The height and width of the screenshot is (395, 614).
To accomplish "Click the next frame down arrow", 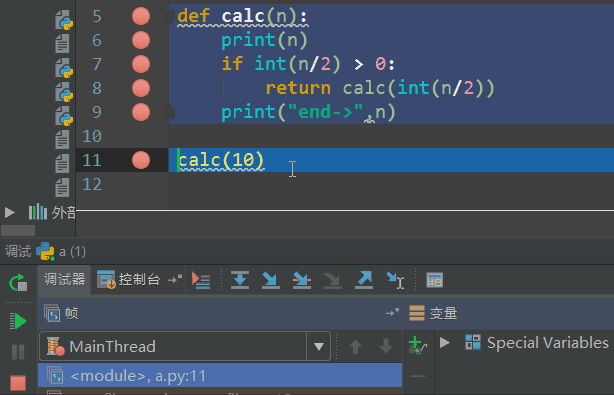I will coord(386,346).
